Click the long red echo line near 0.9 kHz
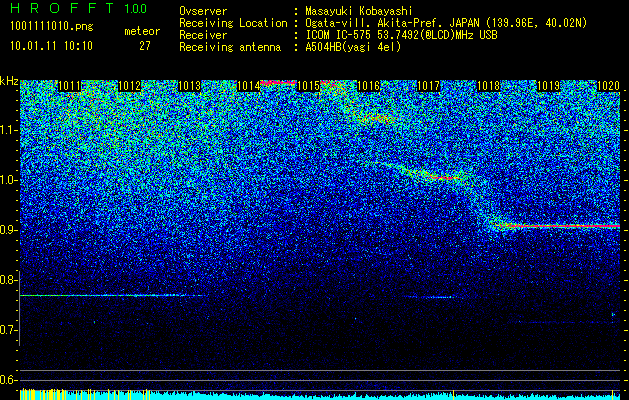The width and height of the screenshot is (629, 400). [560, 226]
